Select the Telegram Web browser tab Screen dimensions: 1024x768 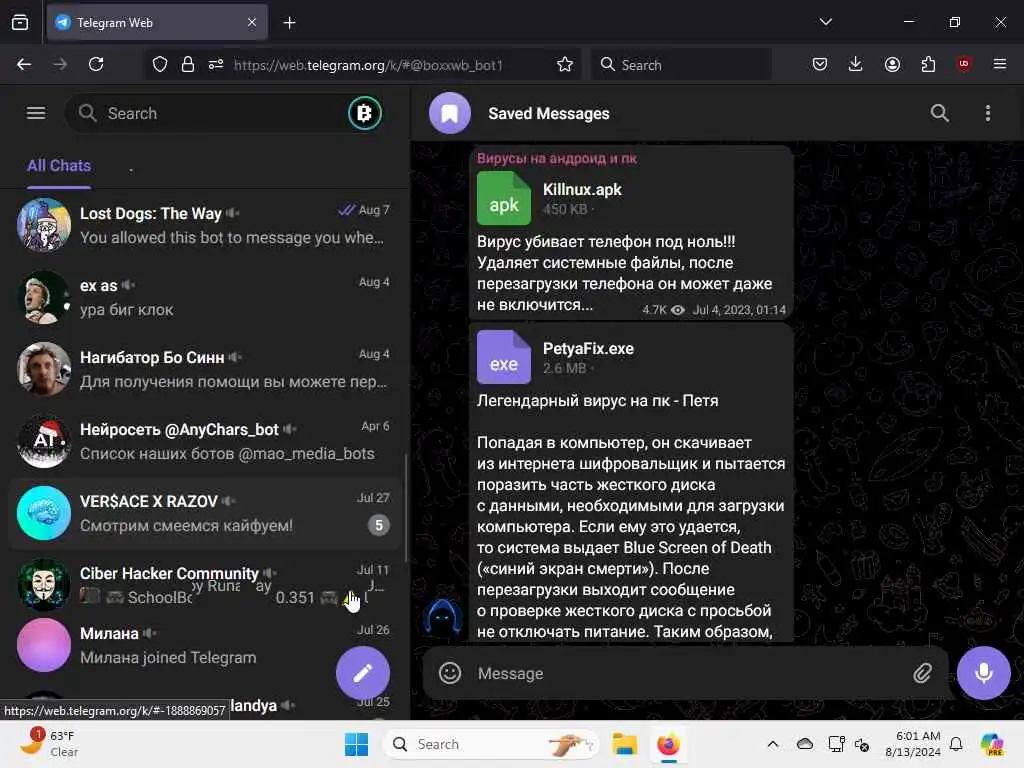157,22
